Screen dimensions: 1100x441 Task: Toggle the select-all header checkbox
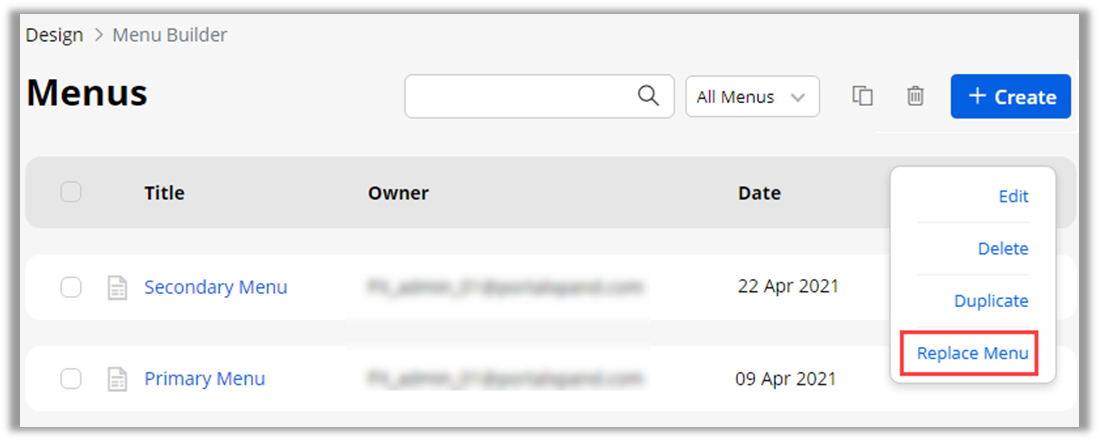coord(71,192)
